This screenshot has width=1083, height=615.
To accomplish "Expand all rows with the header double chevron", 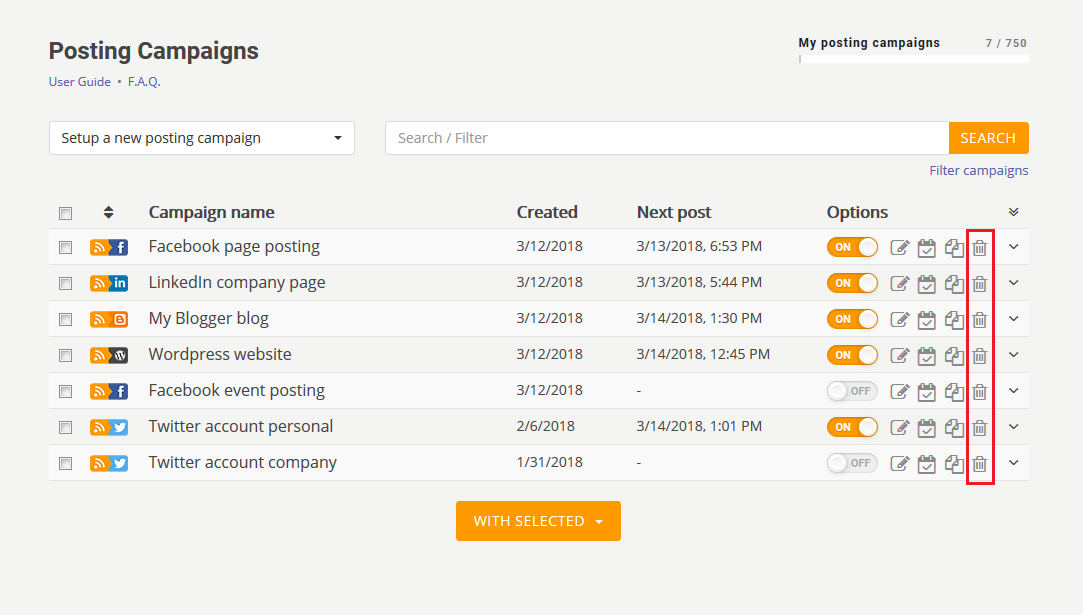I will click(1013, 212).
